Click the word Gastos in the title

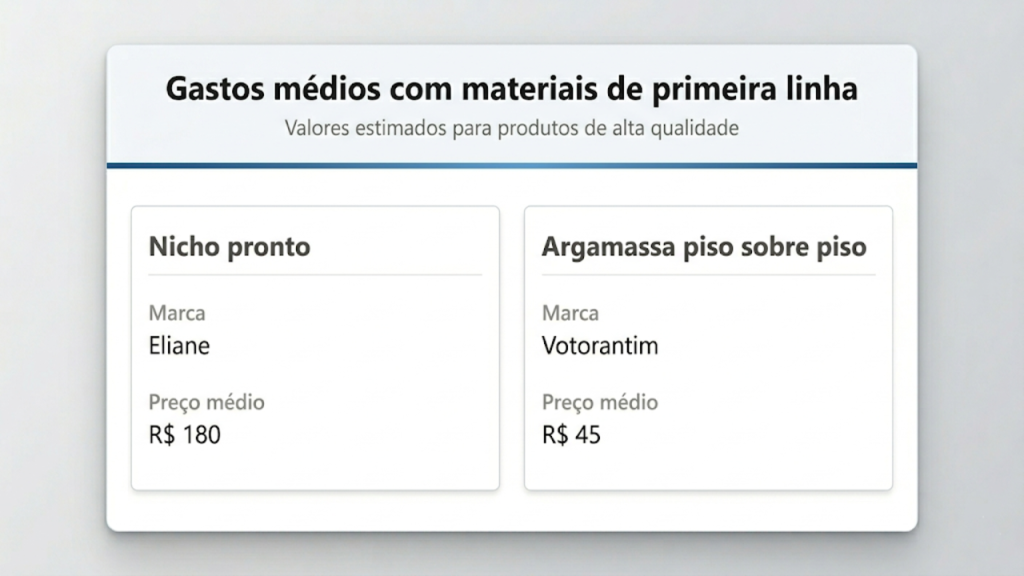pos(215,89)
